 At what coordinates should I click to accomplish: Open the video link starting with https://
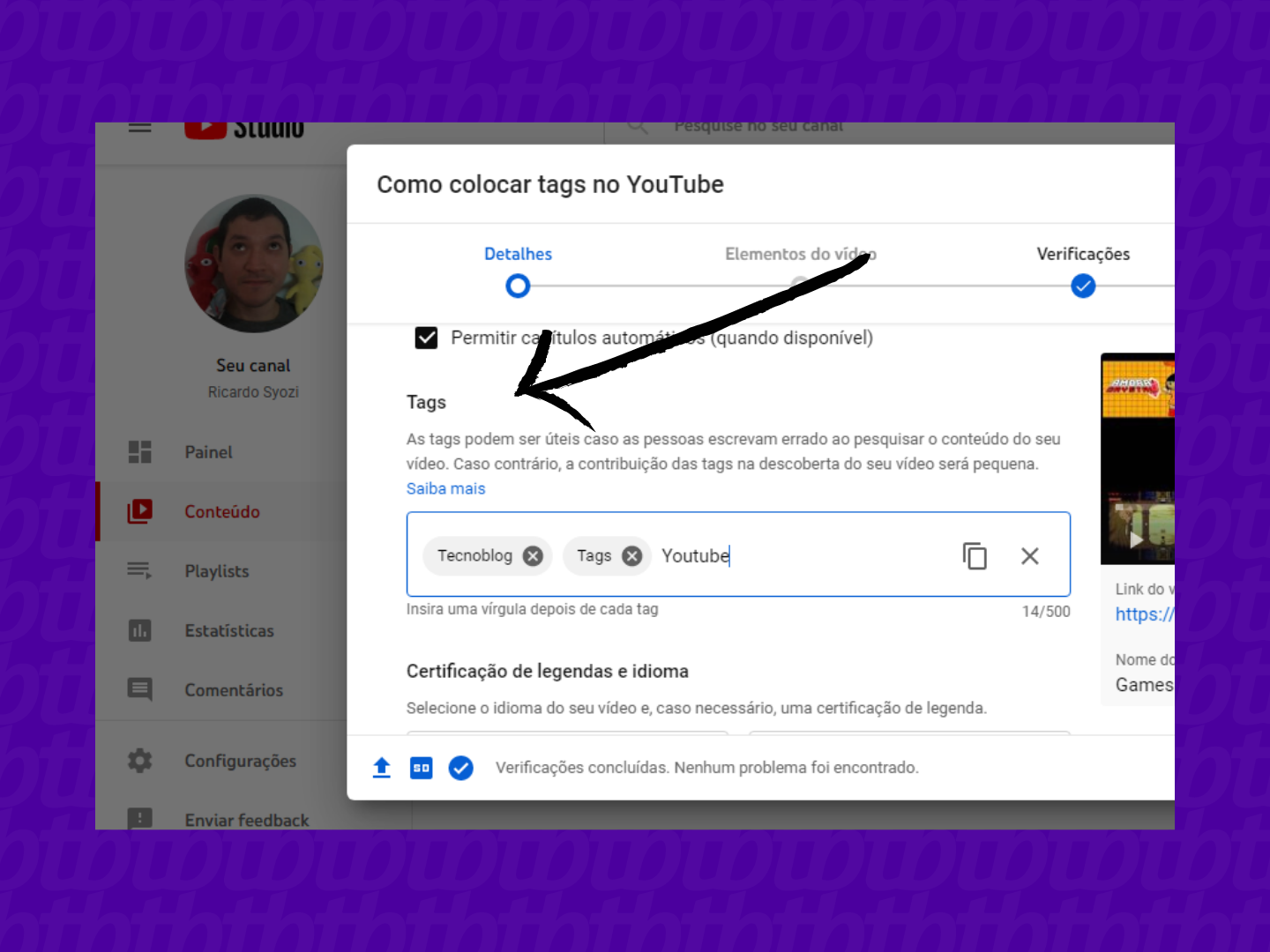click(x=1145, y=614)
